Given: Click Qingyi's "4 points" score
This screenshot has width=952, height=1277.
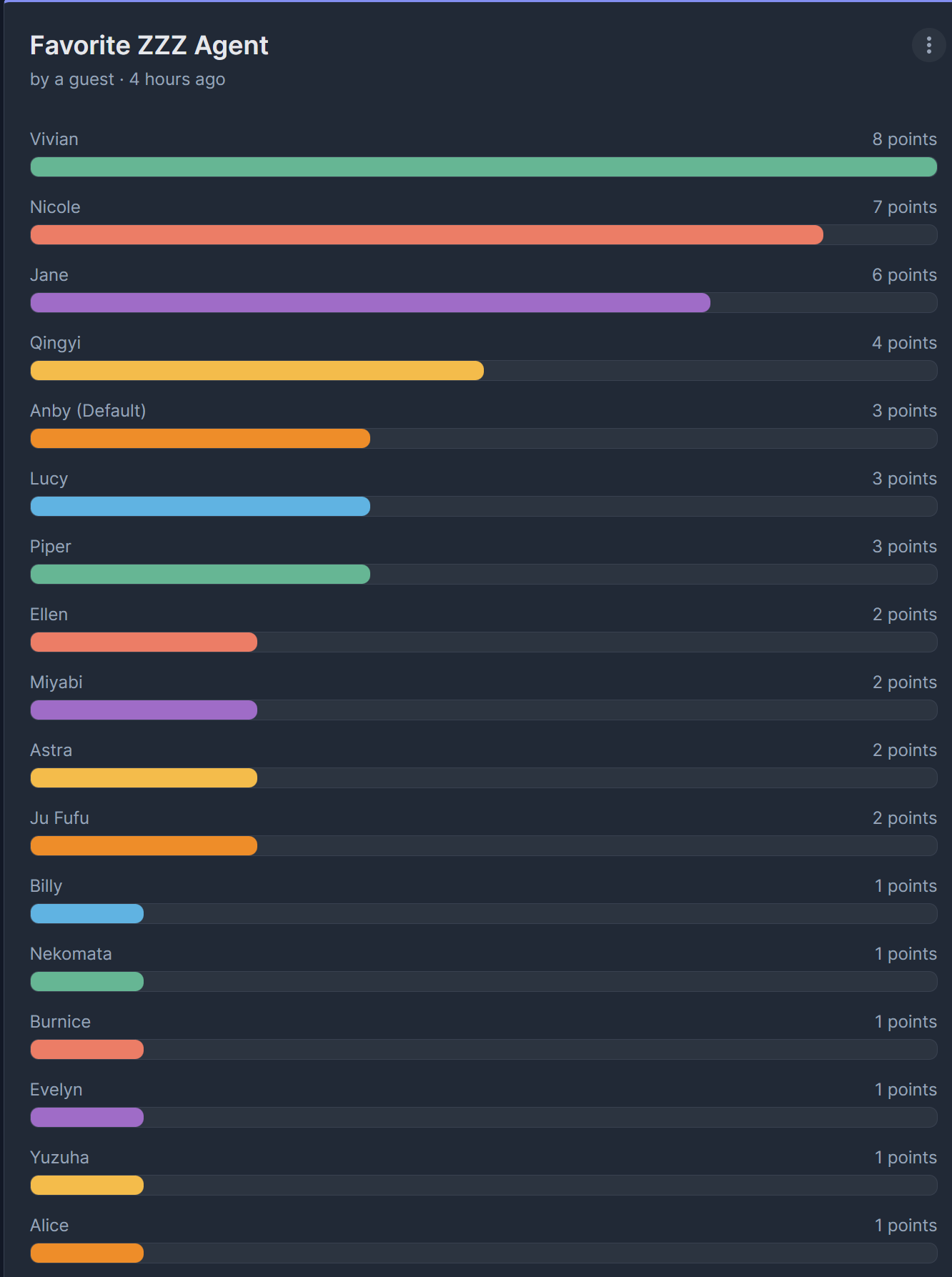Looking at the screenshot, I should (x=904, y=343).
